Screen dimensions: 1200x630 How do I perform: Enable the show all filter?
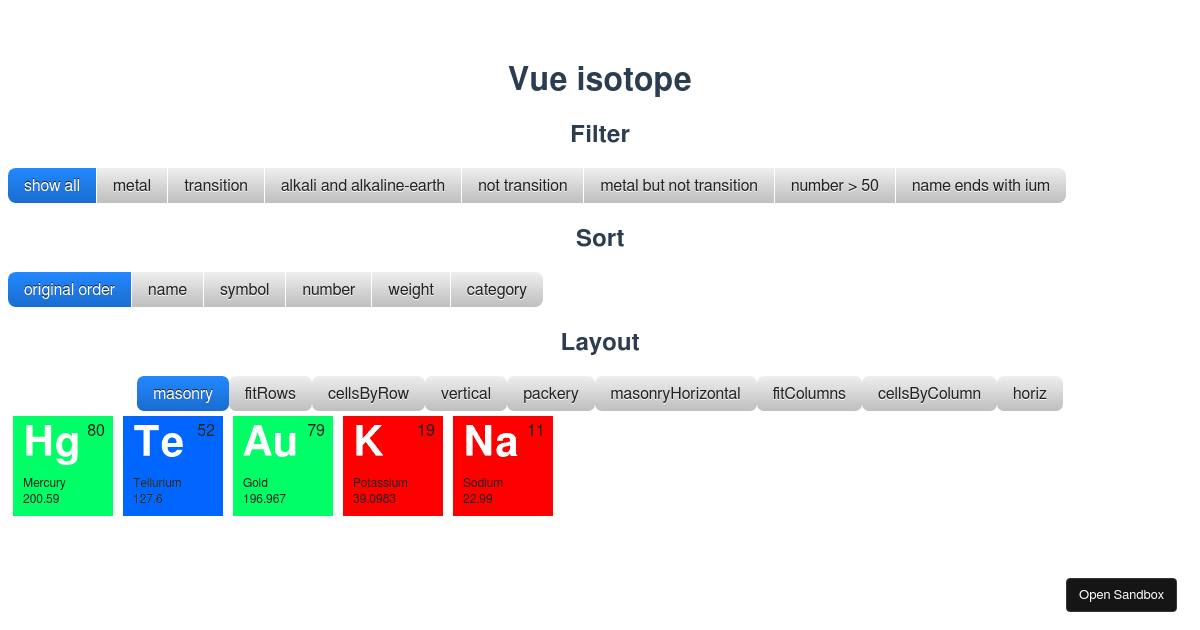[51, 185]
